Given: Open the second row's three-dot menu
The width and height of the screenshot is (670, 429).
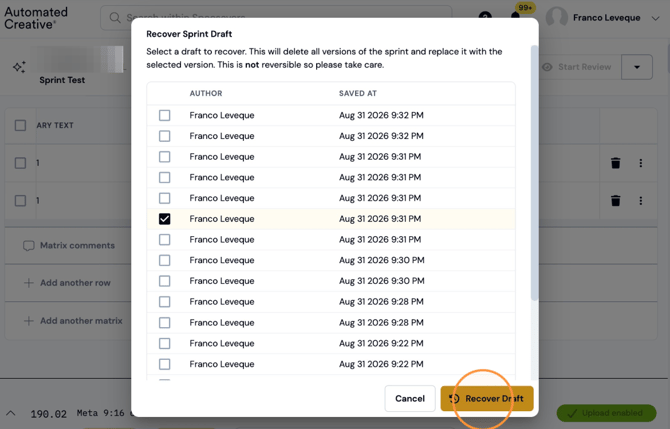Looking at the screenshot, I should coord(641,200).
